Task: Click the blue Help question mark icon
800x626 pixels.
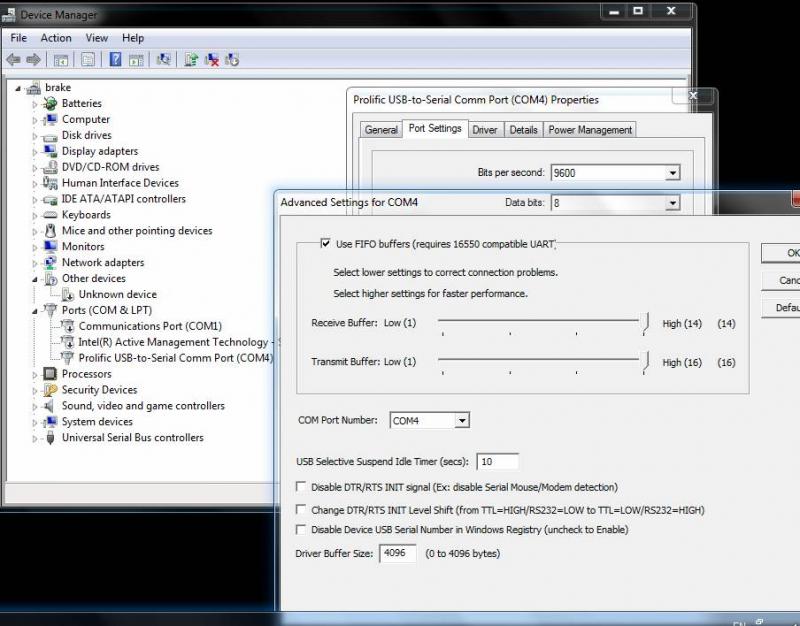Action: [x=115, y=60]
